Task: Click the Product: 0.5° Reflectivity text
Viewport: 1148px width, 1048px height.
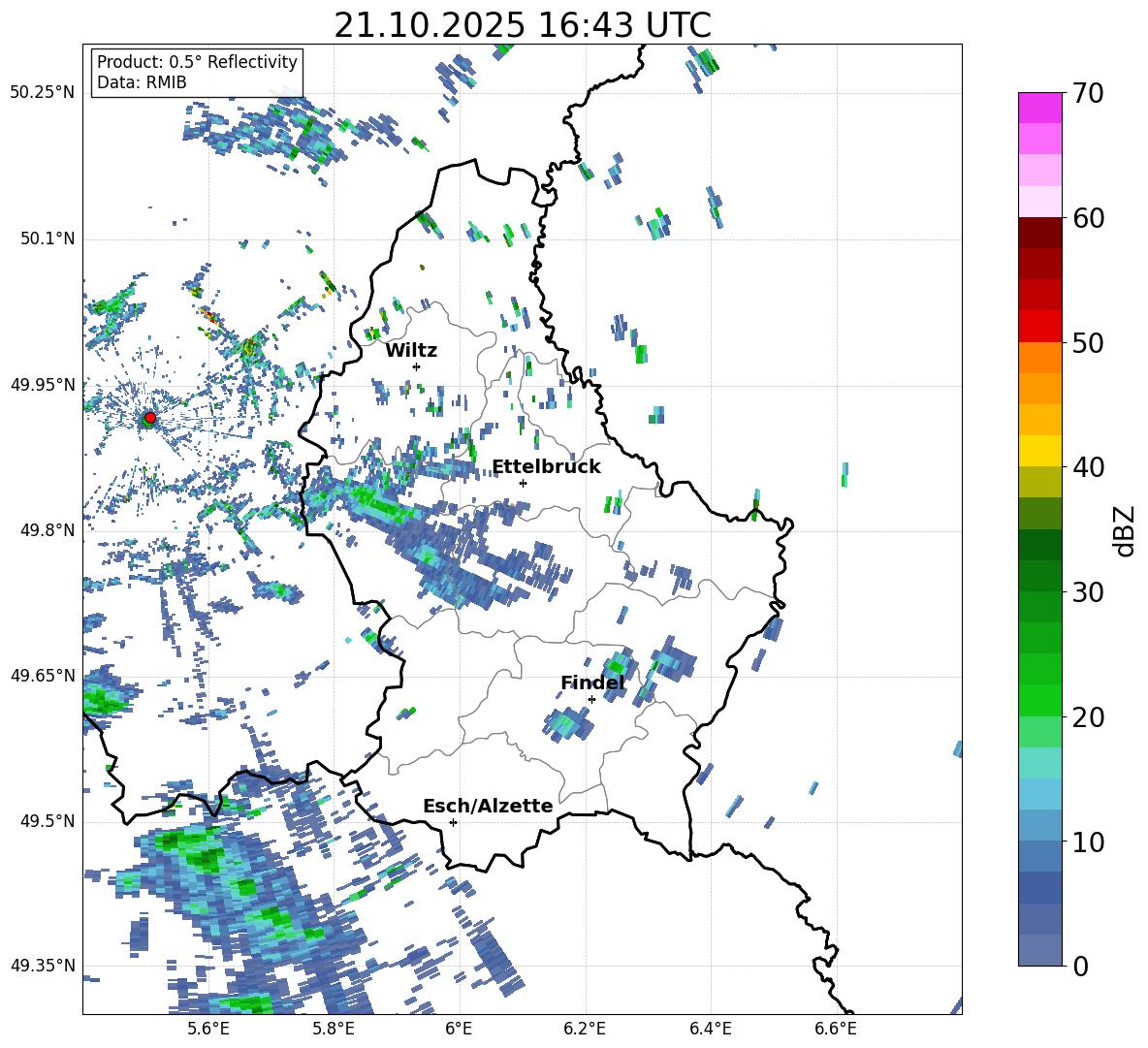Action: [x=197, y=62]
